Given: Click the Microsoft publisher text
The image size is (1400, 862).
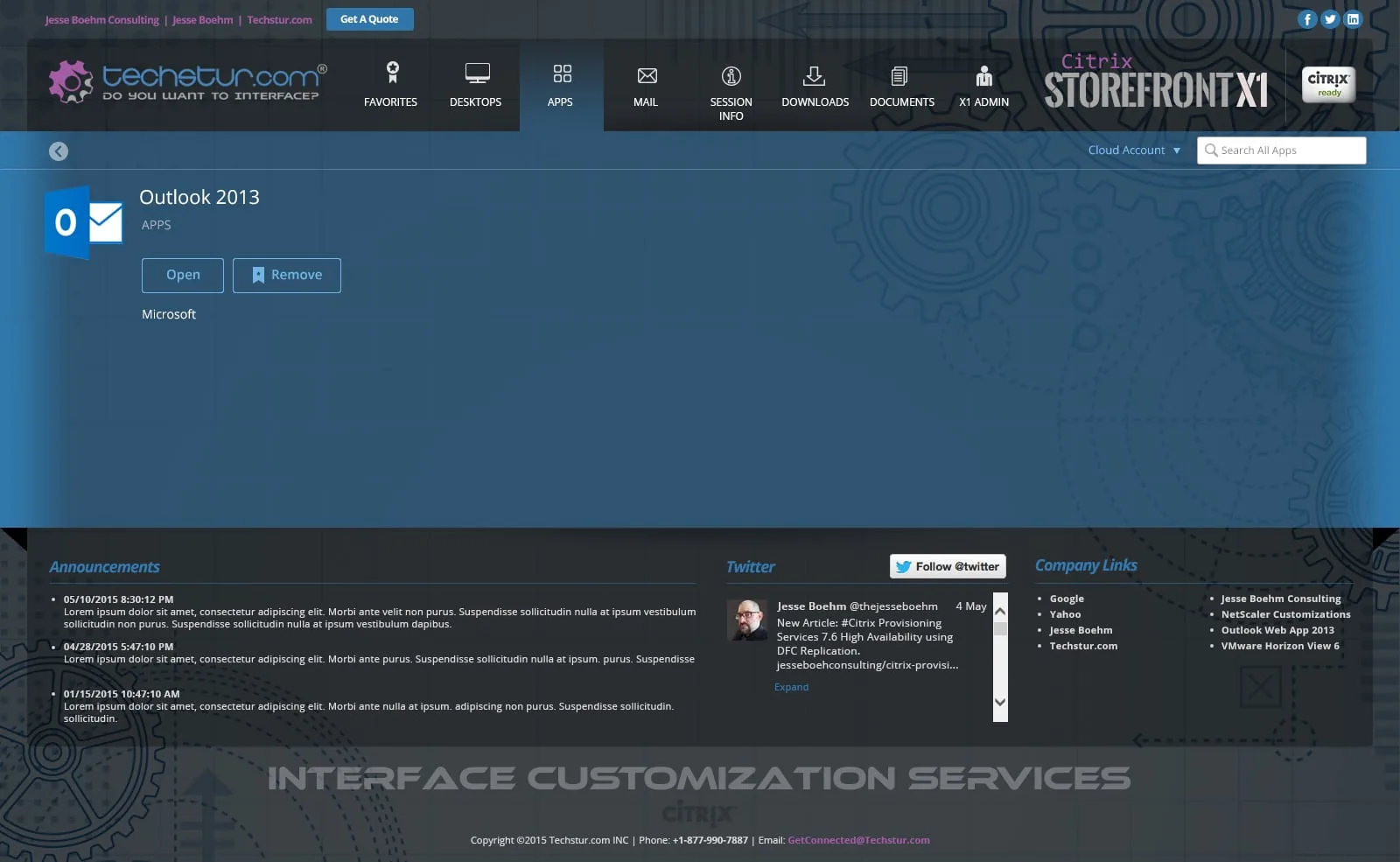Looking at the screenshot, I should point(169,314).
